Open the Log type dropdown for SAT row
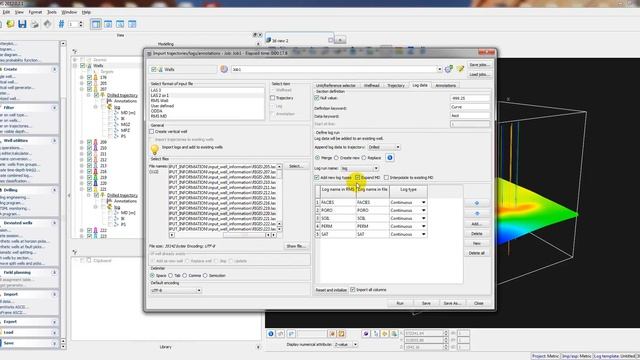The width and height of the screenshot is (640, 360). click(424, 234)
